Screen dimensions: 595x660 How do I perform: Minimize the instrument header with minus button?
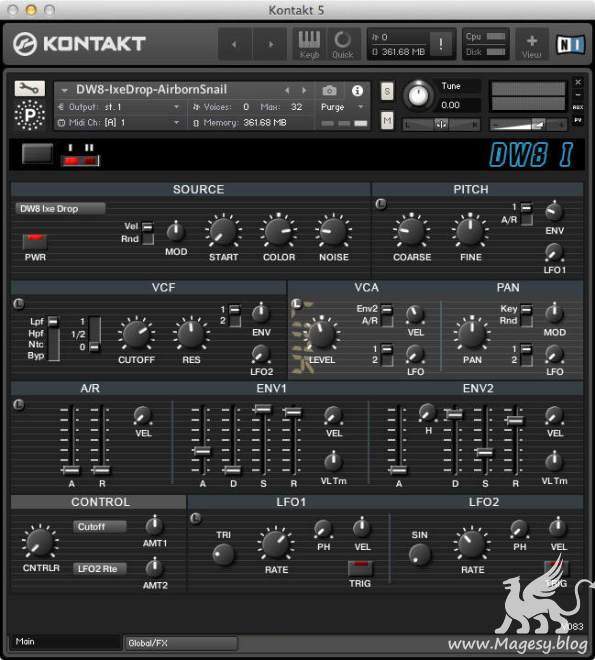[578, 95]
